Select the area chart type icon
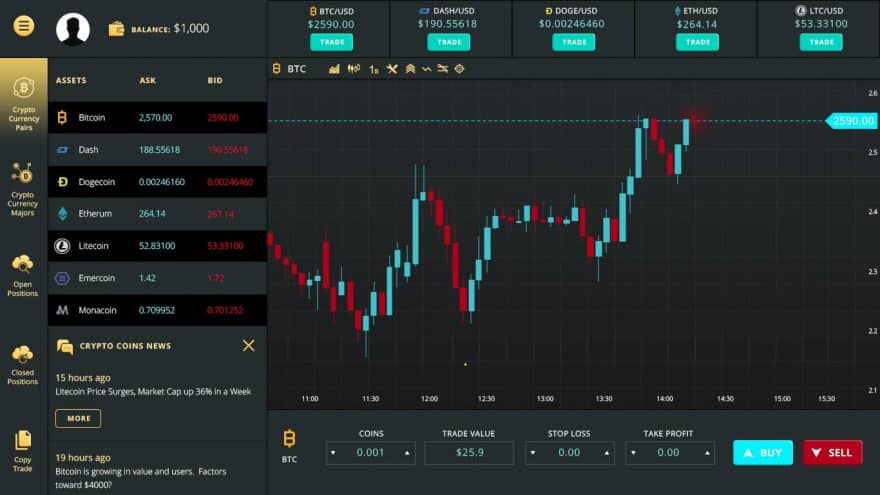This screenshot has width=880, height=495. click(335, 69)
